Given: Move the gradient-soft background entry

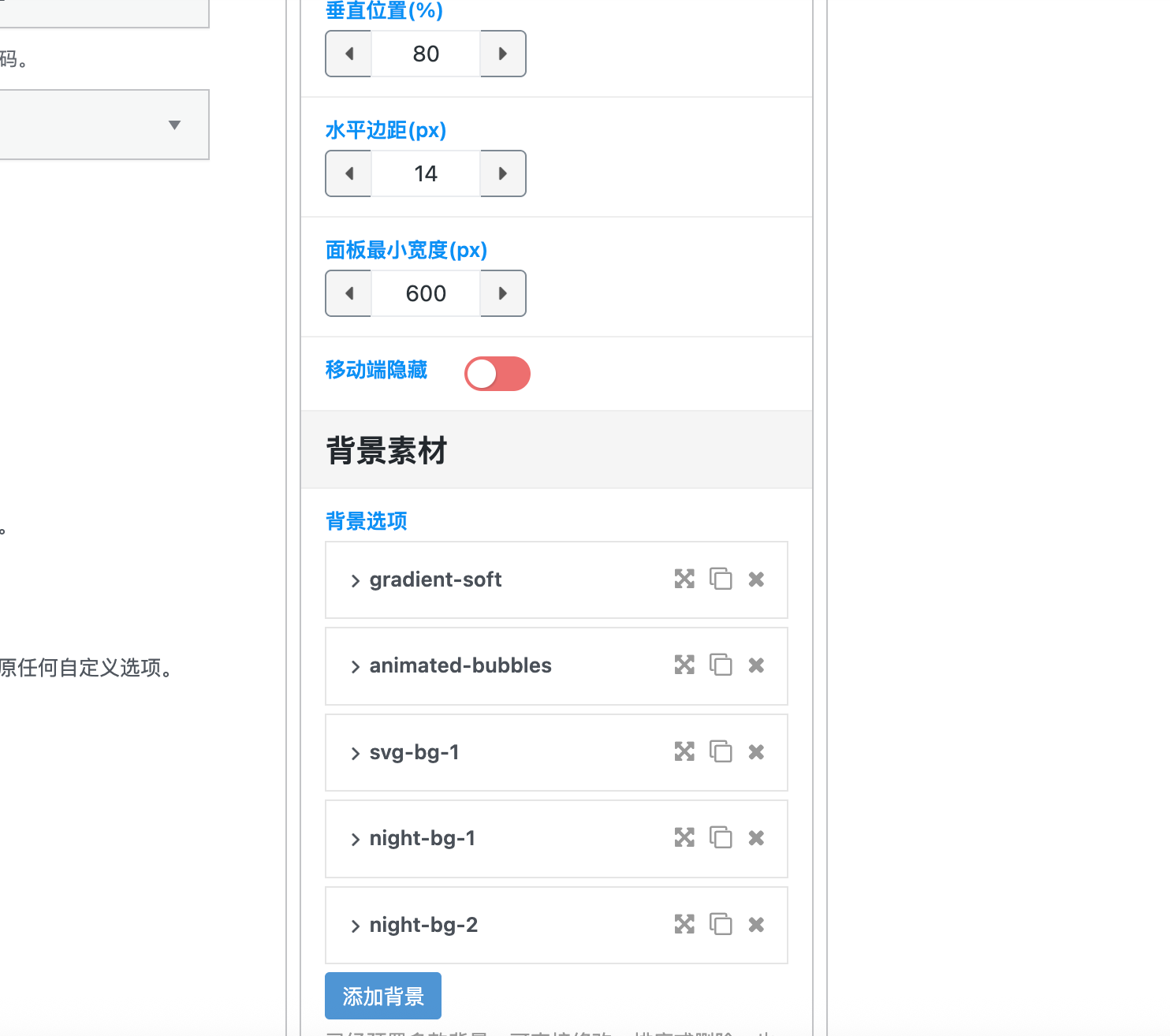Looking at the screenshot, I should point(684,579).
